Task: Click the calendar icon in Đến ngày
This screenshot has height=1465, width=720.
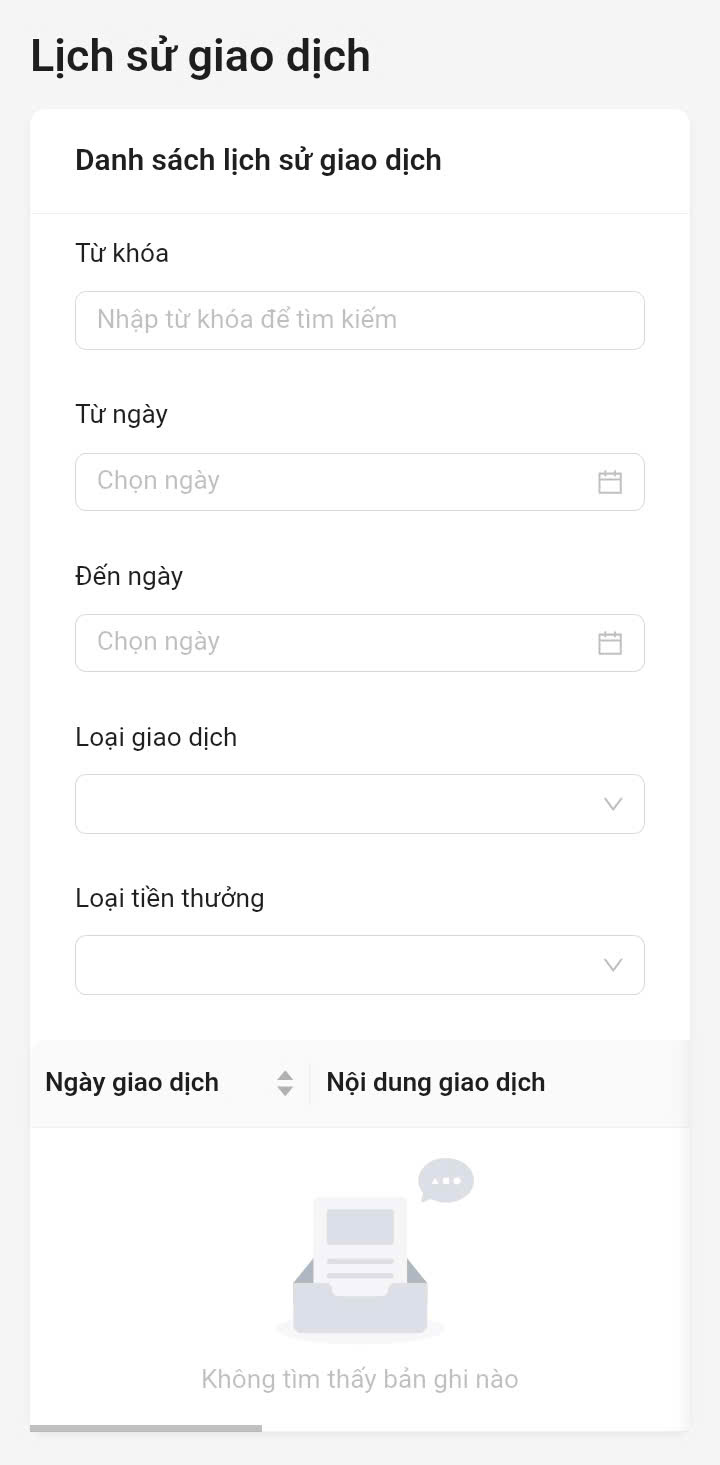Action: [610, 643]
